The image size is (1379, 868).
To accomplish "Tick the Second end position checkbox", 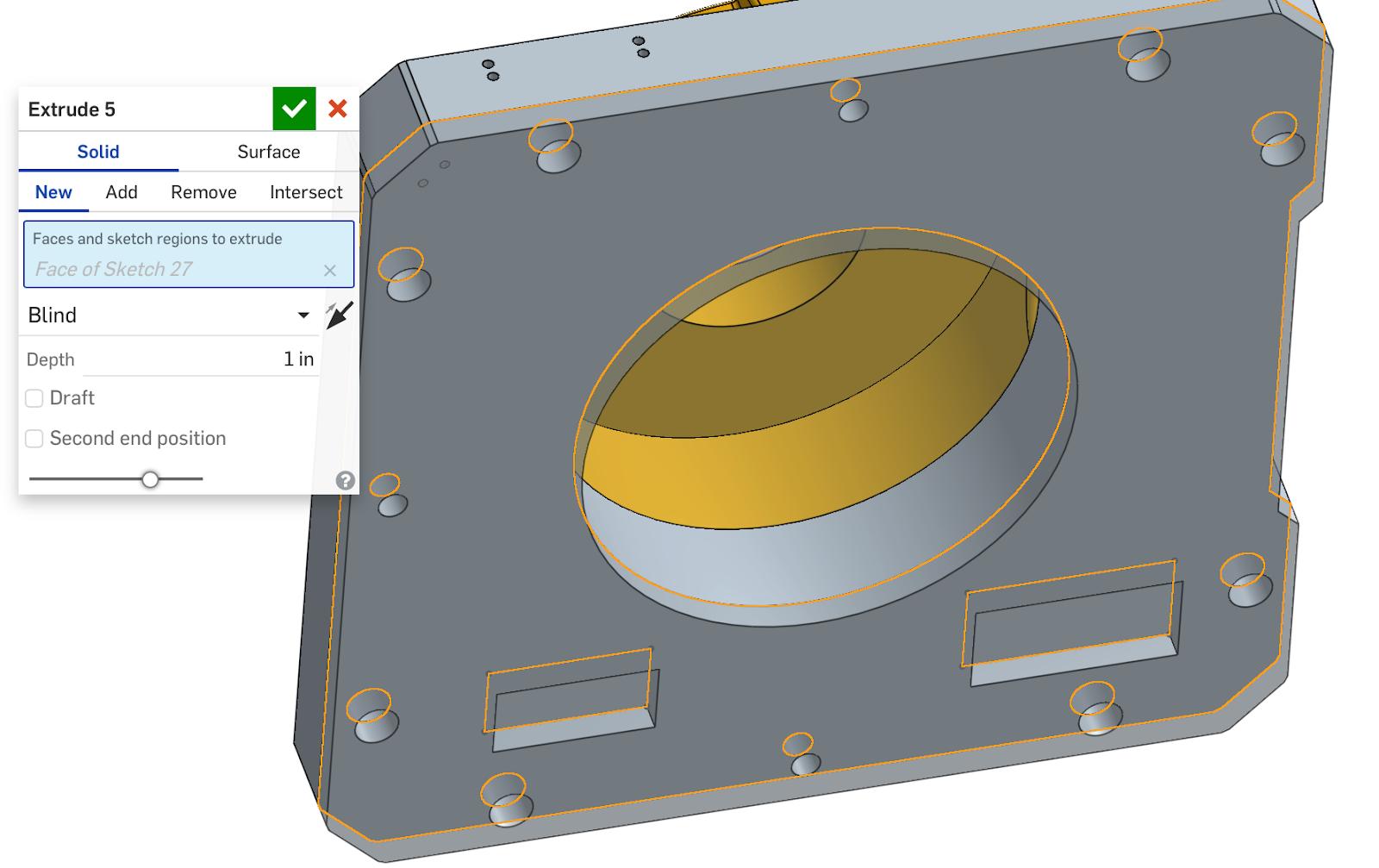I will coord(34,439).
